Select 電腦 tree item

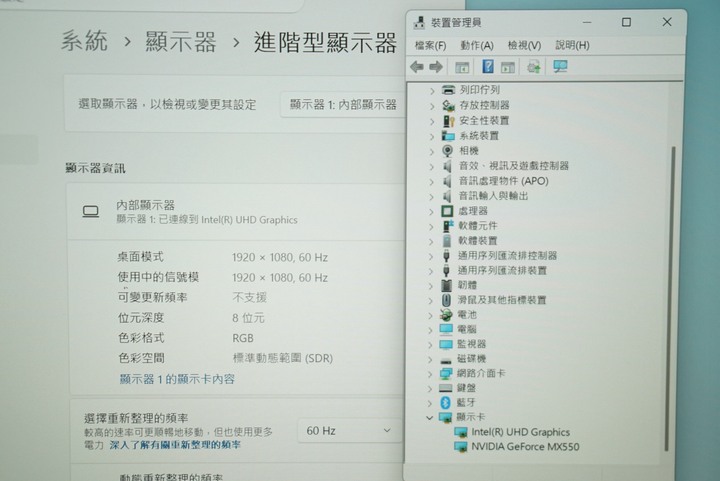coord(467,329)
